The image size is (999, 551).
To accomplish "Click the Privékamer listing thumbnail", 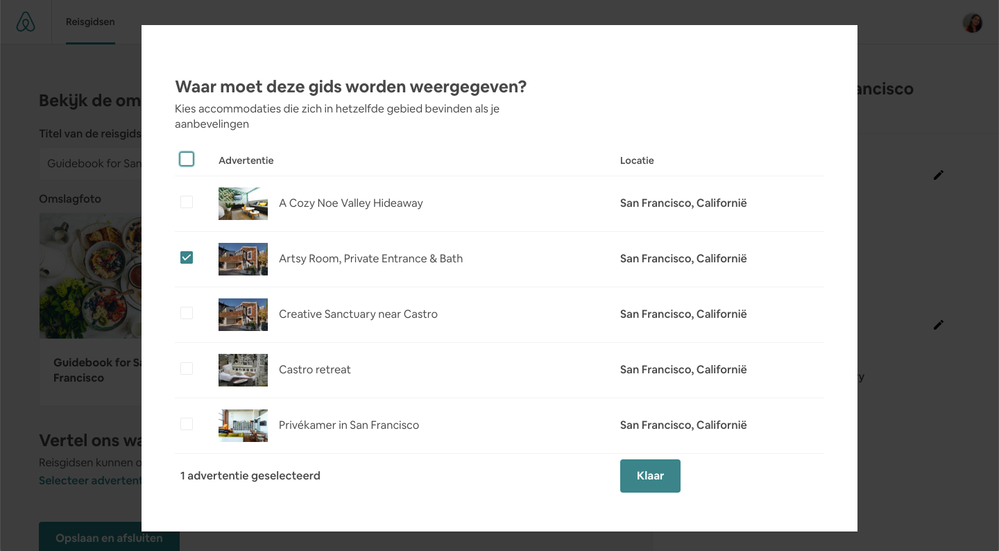I will click(x=243, y=425).
